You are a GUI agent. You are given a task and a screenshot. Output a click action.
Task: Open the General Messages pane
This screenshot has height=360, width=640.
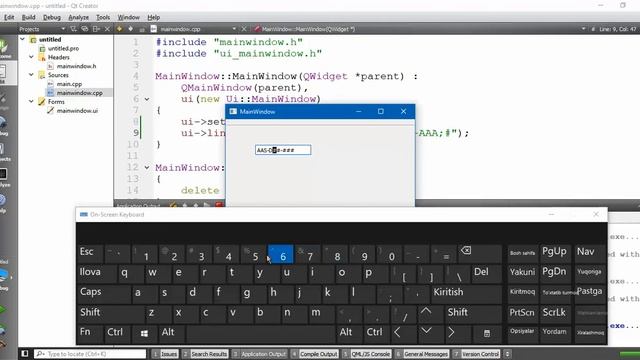(x=422, y=354)
